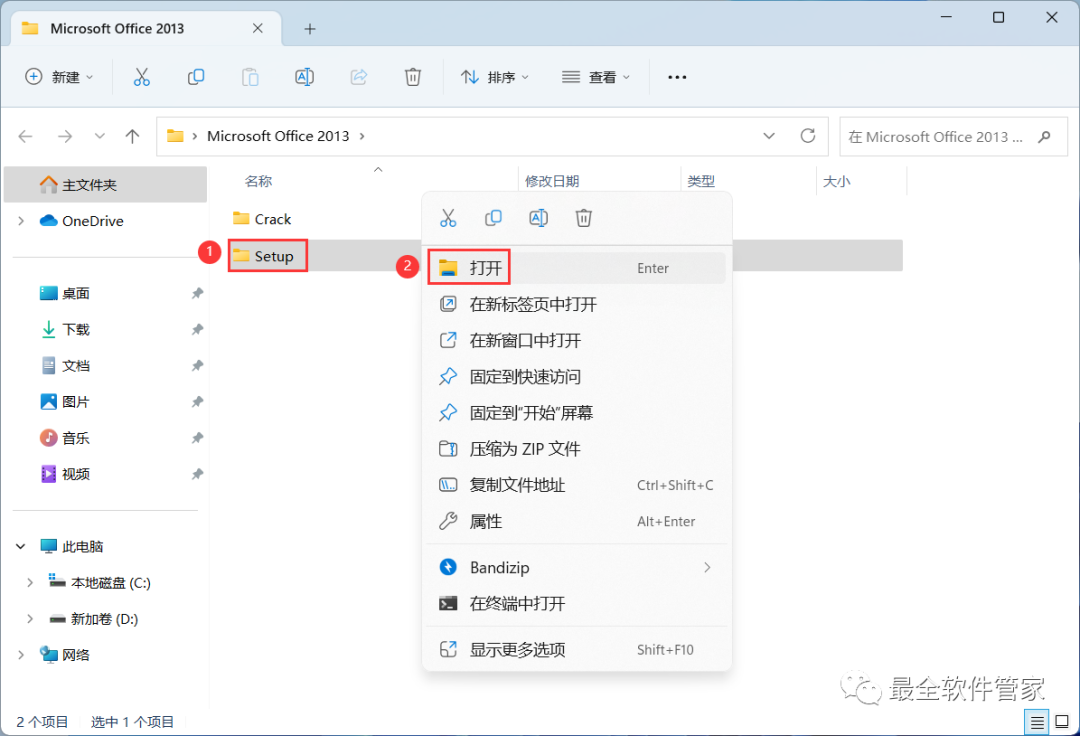This screenshot has height=736, width=1080.
Task: Click the search magnifier icon
Action: pyautogui.click(x=1044, y=136)
